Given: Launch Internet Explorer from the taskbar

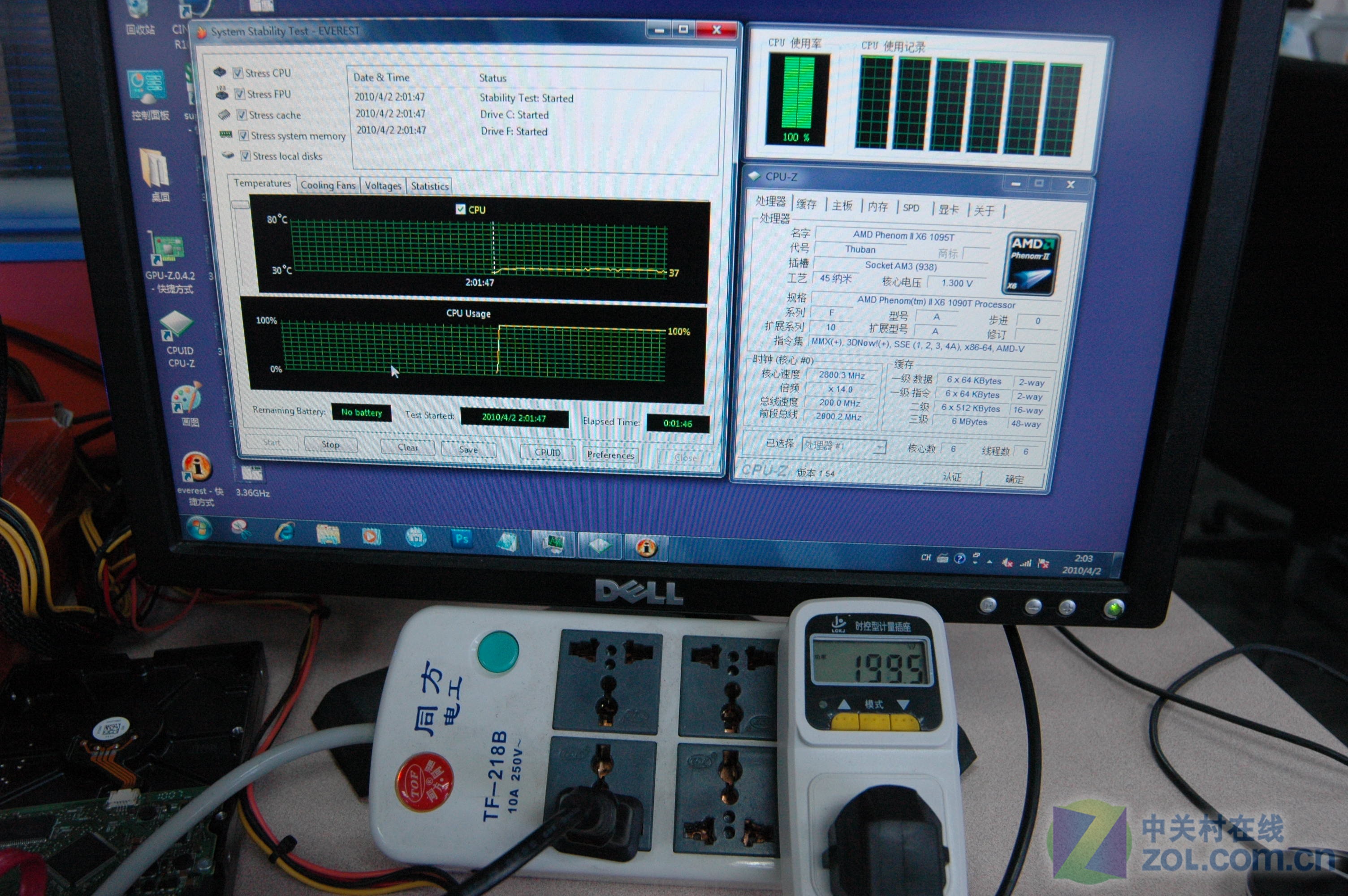Looking at the screenshot, I should tap(284, 533).
